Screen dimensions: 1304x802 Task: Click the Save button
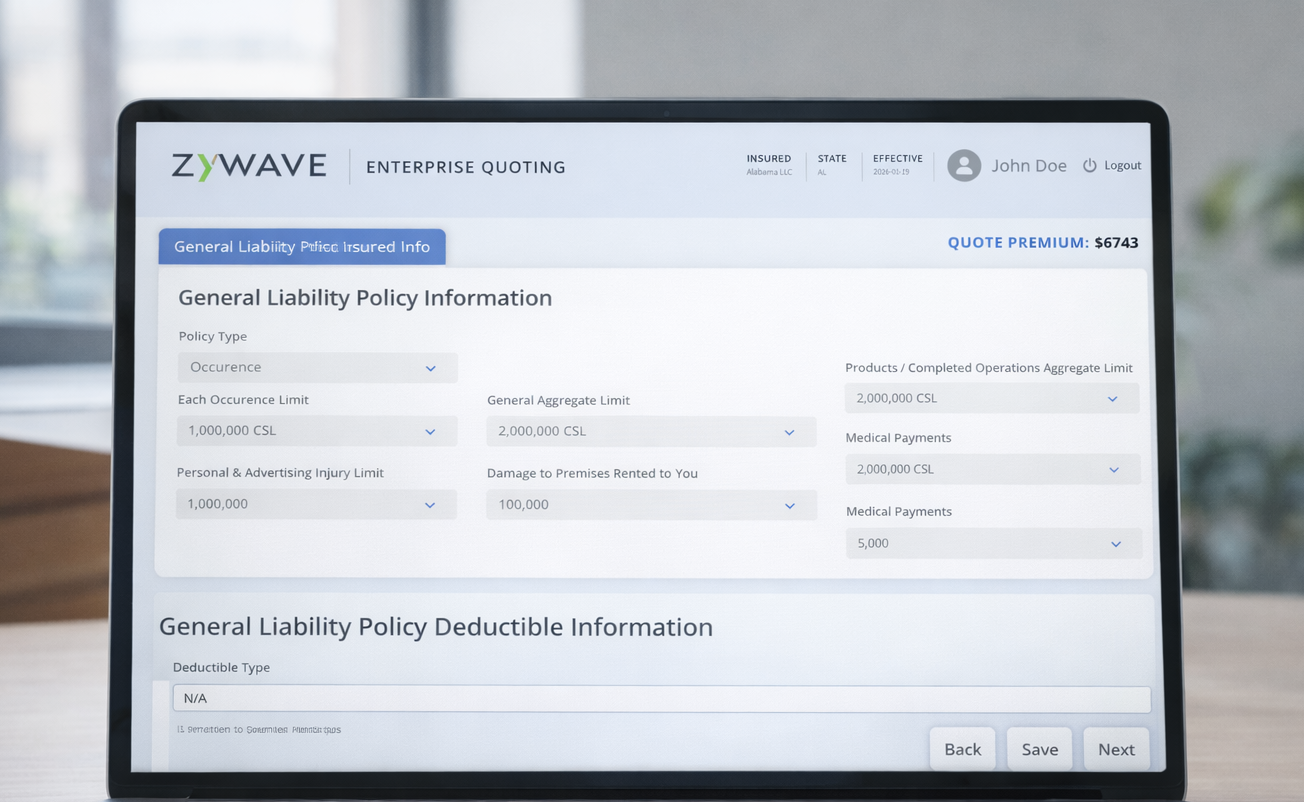[x=1039, y=749]
